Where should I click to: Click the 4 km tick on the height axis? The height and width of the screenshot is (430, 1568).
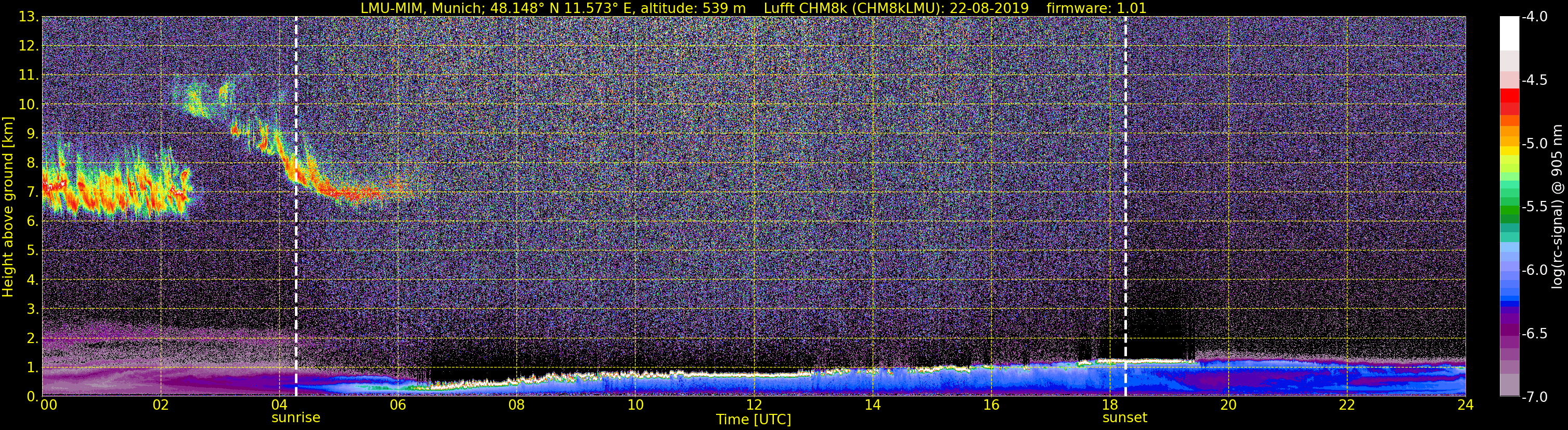point(33,280)
